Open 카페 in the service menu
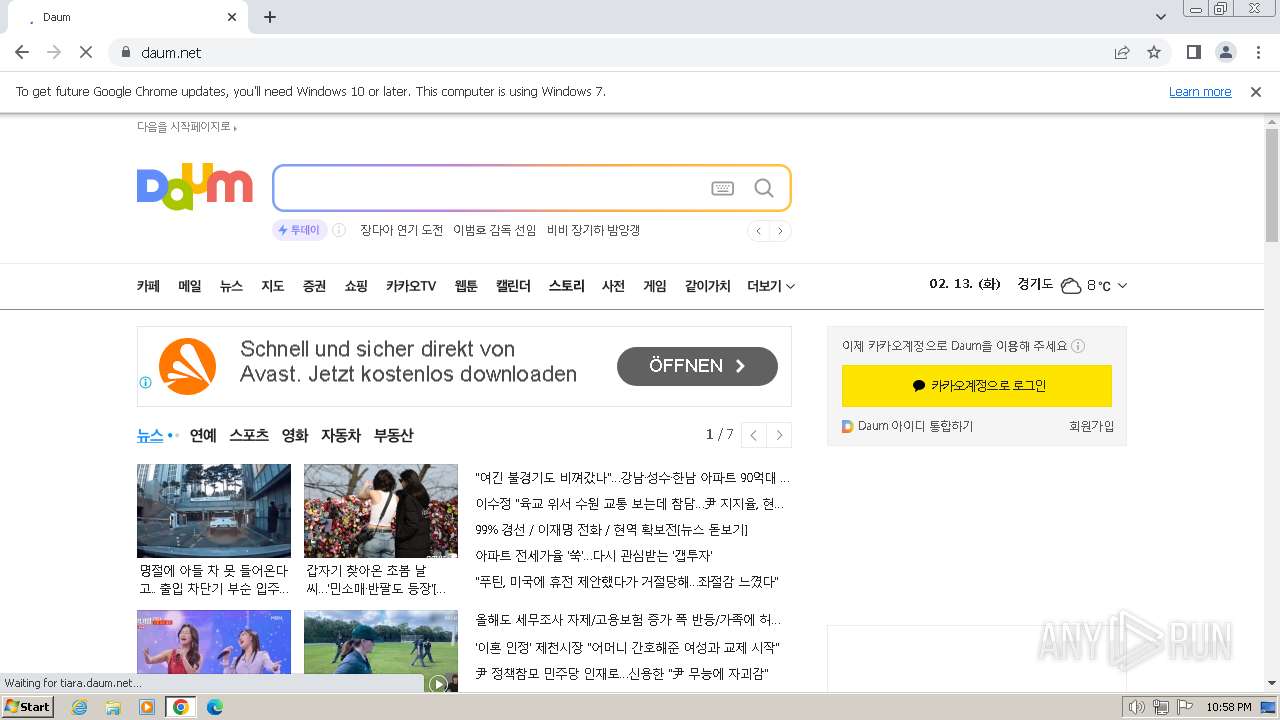This screenshot has width=1280, height=720. [x=148, y=286]
